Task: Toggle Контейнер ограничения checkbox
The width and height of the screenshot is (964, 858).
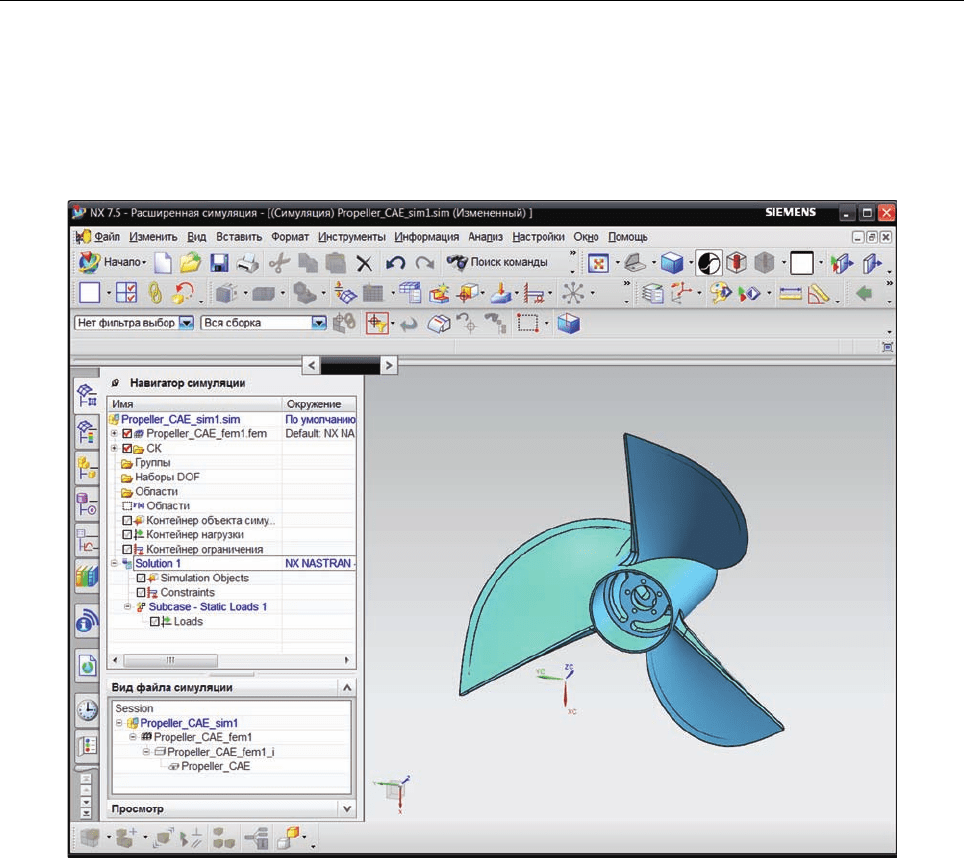Action: pos(127,549)
